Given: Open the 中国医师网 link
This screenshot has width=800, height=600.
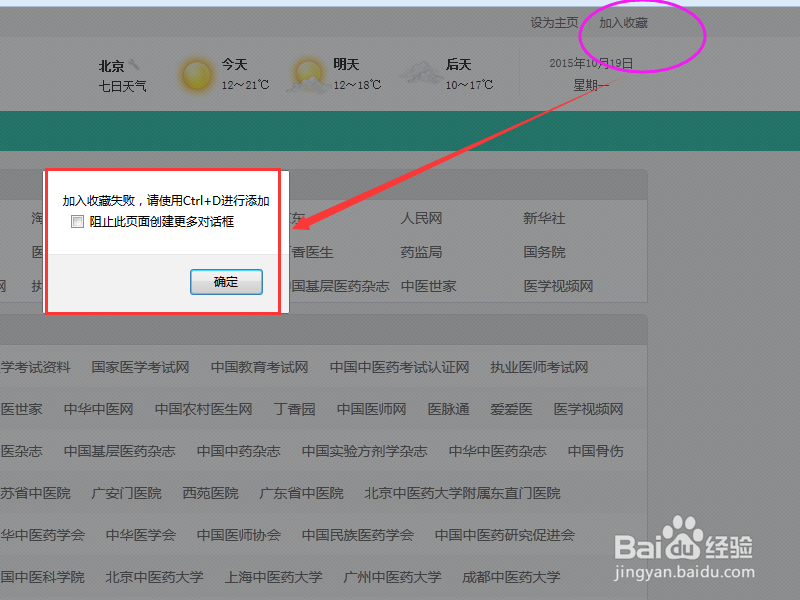Looking at the screenshot, I should [371, 409].
